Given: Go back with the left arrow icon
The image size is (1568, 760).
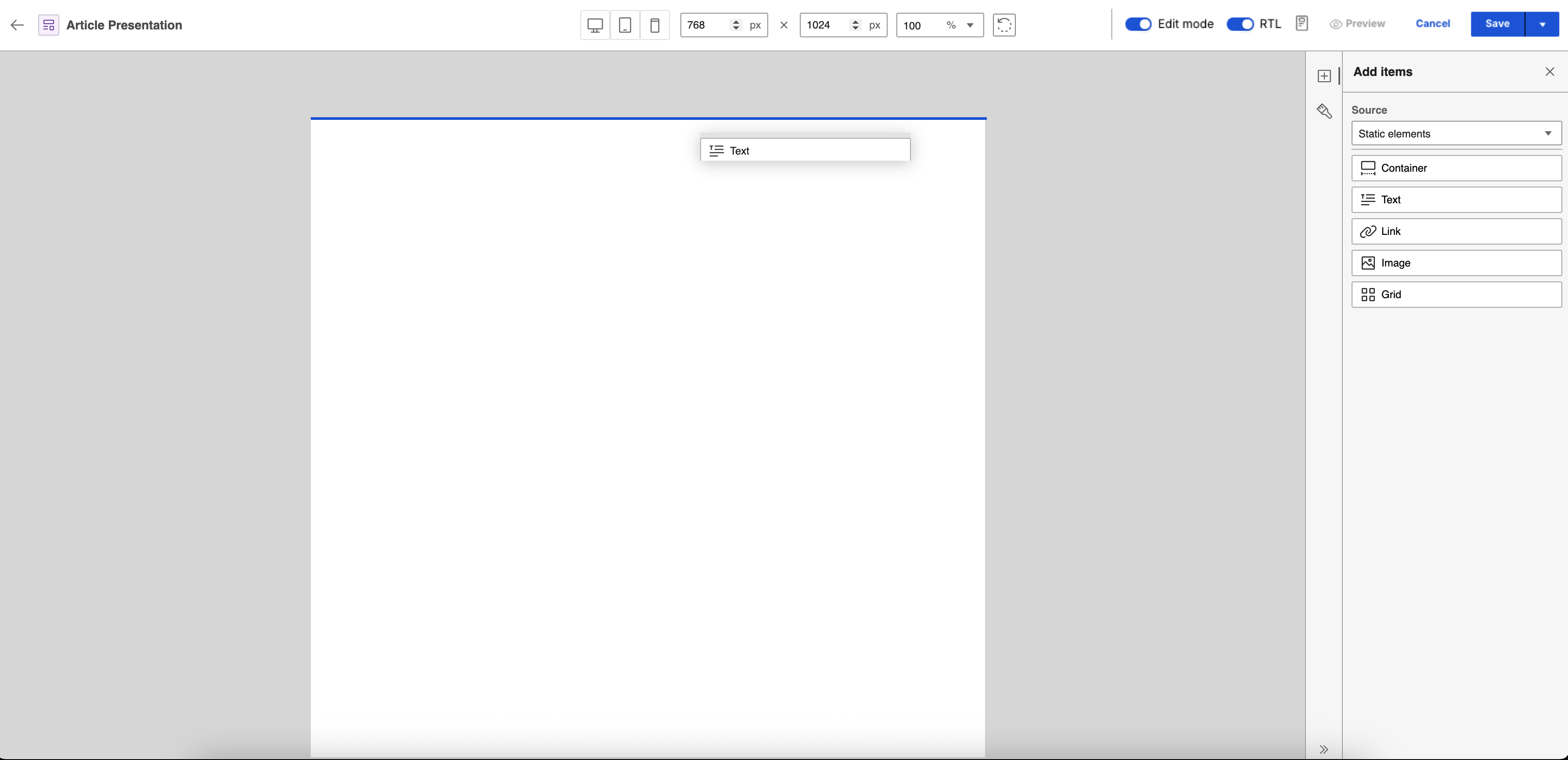Looking at the screenshot, I should pyautogui.click(x=17, y=25).
